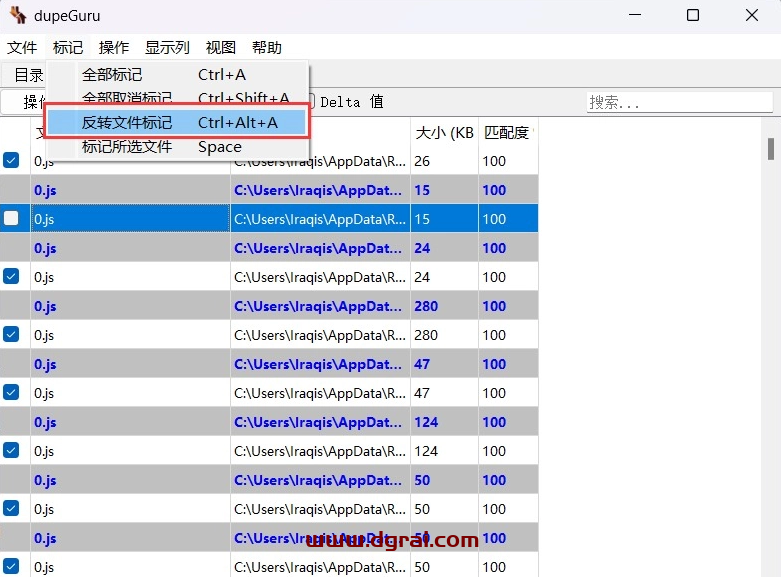Click path cell in the highlighted row

(x=320, y=218)
